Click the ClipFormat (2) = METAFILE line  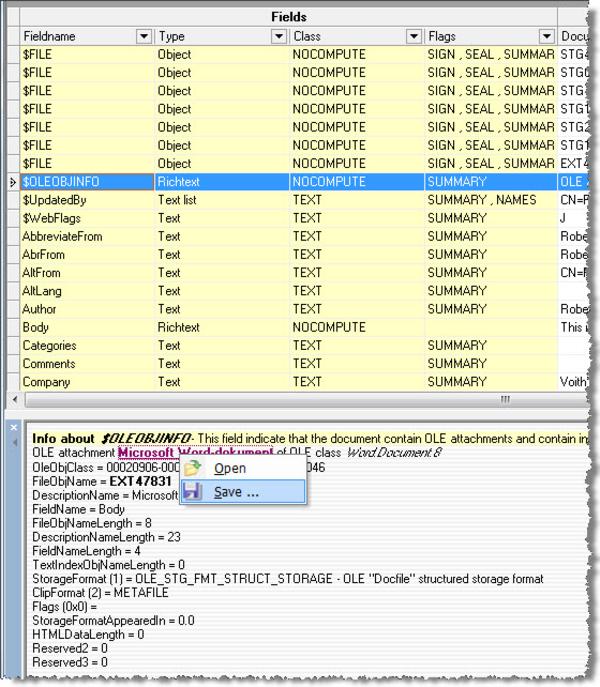coord(100,593)
